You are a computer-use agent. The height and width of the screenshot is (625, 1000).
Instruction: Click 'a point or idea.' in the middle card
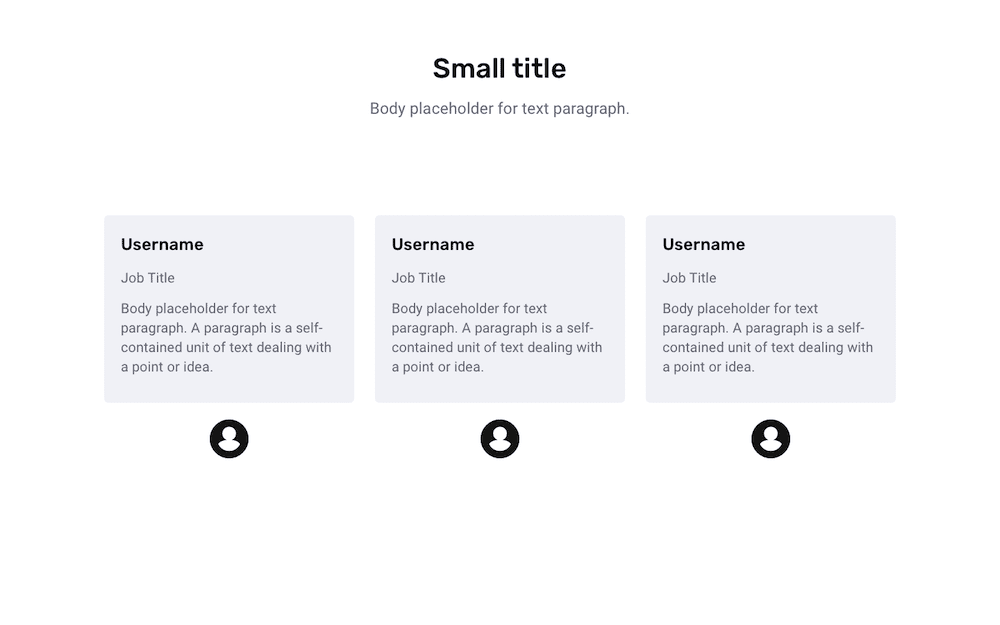[438, 367]
